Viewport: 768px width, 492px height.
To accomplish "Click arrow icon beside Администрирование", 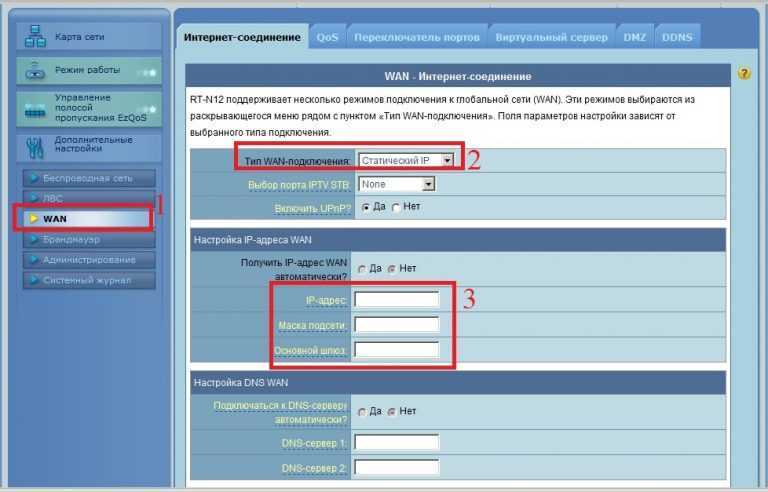I will coord(34,260).
